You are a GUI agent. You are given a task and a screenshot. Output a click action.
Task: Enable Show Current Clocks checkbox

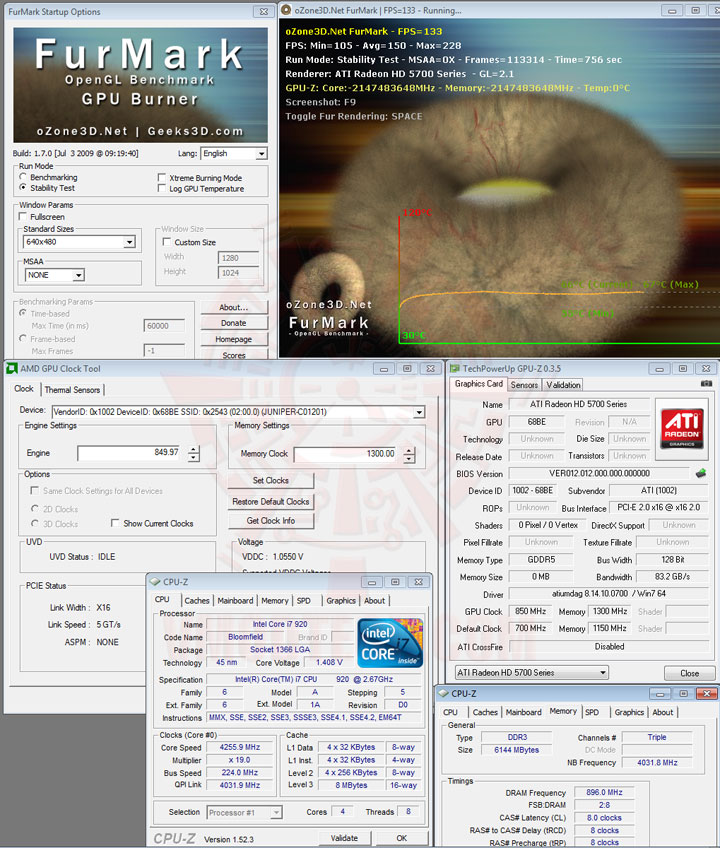pos(115,523)
